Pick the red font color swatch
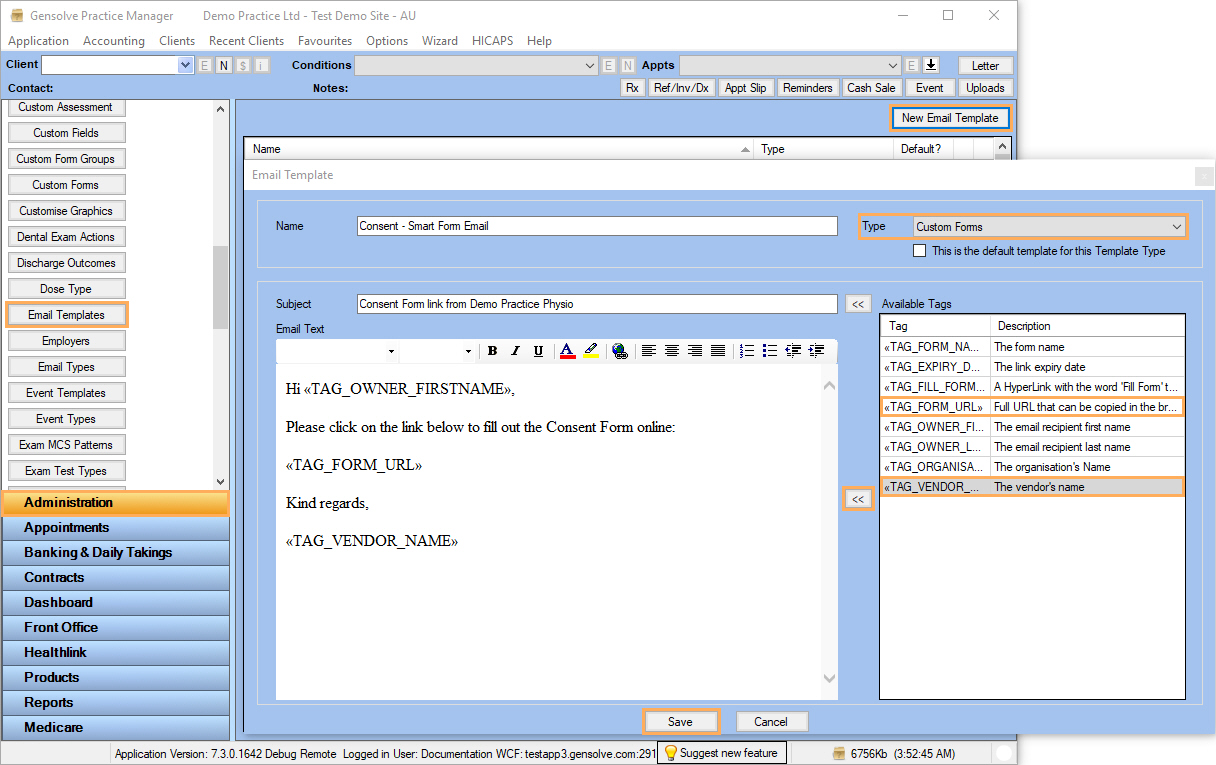Image resolution: width=1216 pixels, height=765 pixels. 567,351
